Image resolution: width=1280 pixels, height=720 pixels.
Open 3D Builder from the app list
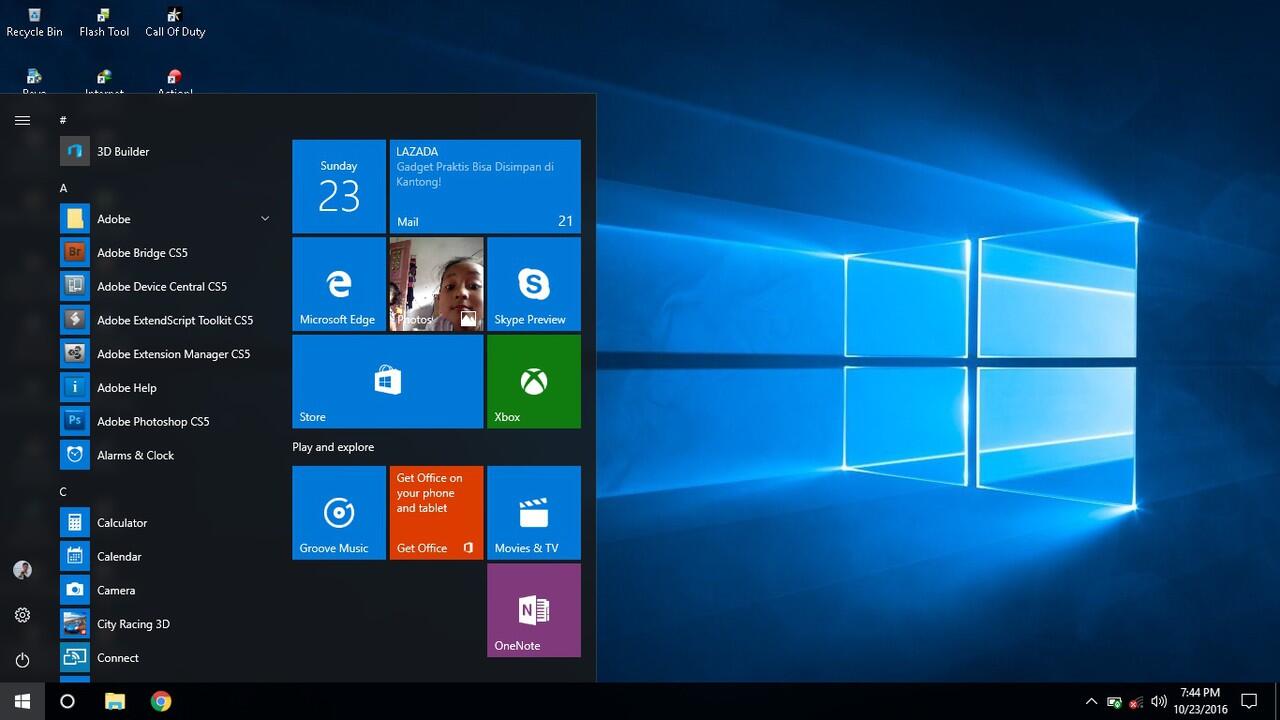click(165, 152)
